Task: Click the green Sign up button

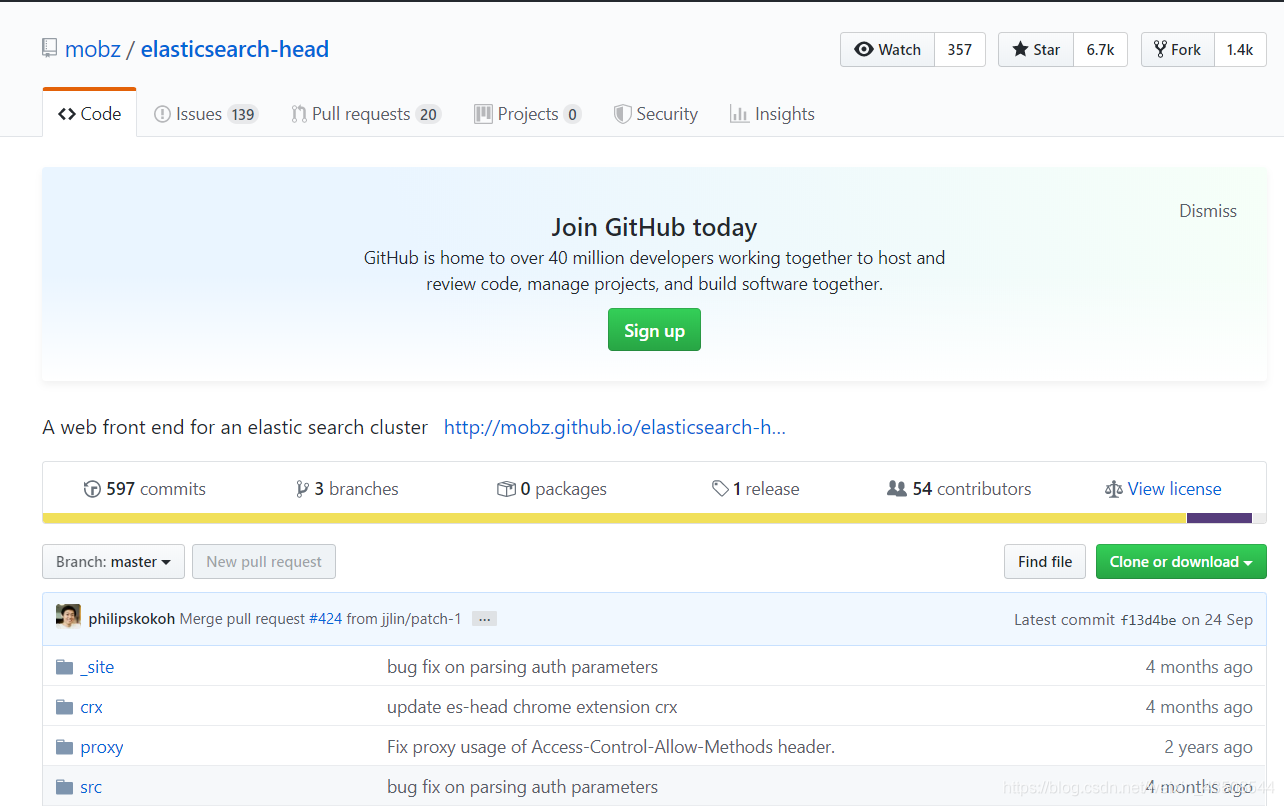Action: click(654, 330)
